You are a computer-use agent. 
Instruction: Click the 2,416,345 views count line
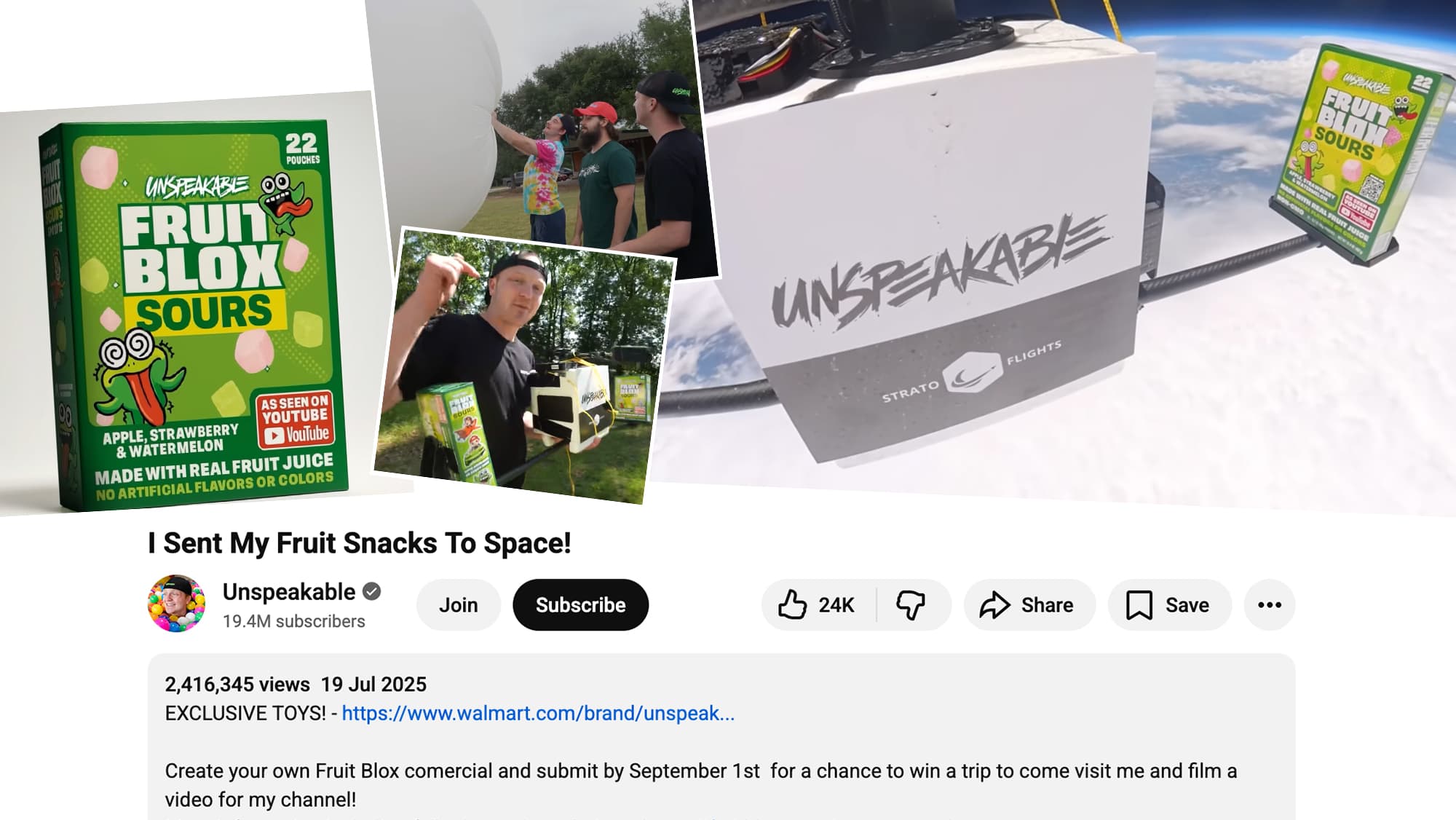(237, 685)
